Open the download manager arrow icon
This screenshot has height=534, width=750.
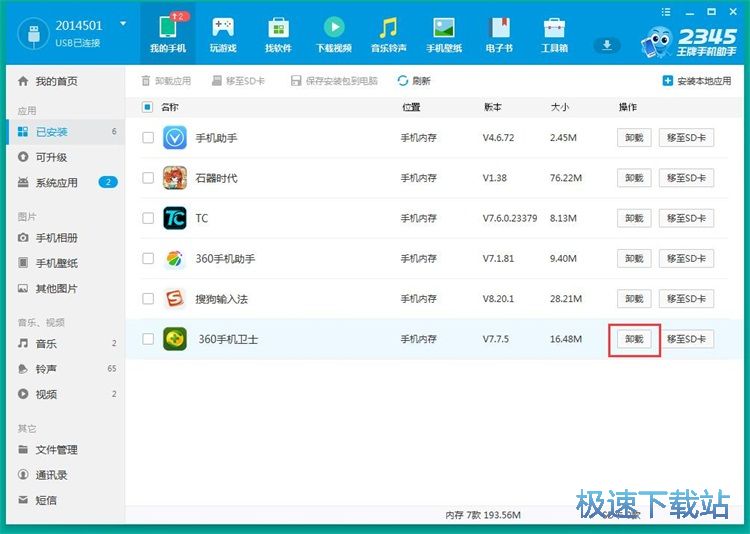point(606,46)
